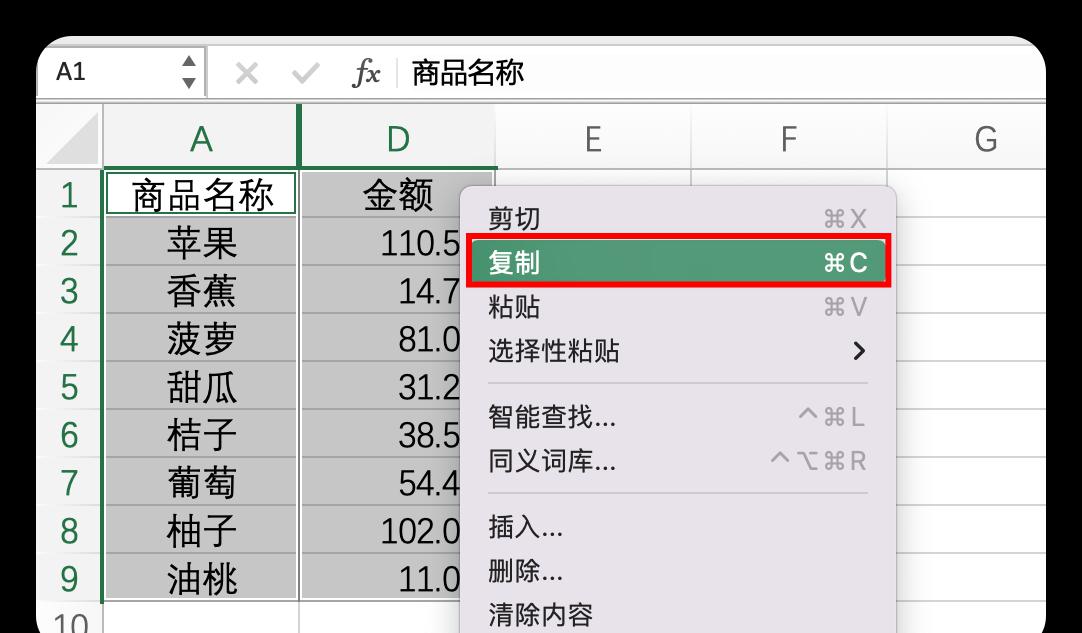Click cell containing 葡萄
This screenshot has height=633, width=1082.
[x=201, y=483]
